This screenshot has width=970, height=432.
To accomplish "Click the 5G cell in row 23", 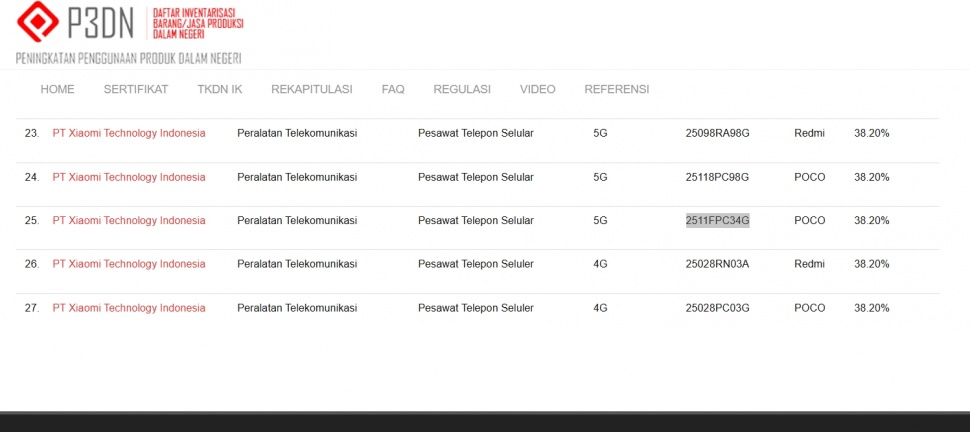I will [x=600, y=133].
